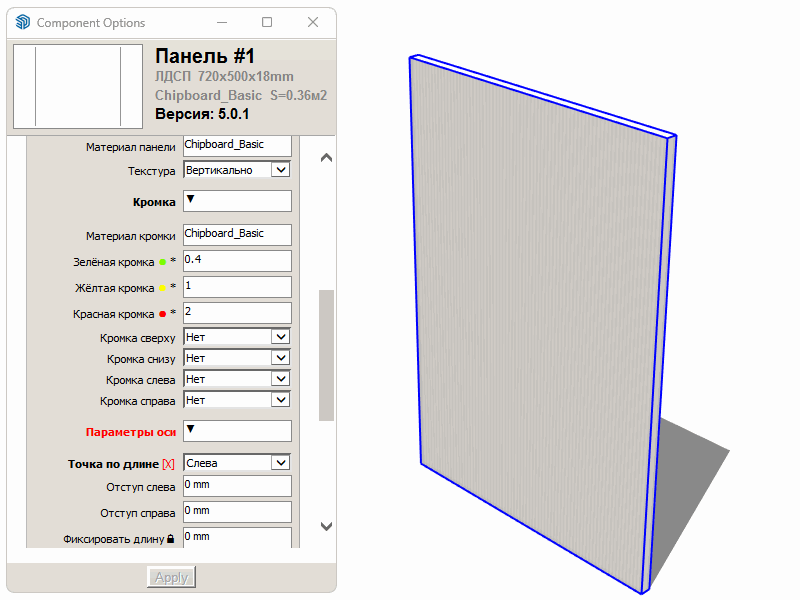Click the Материал панели input field
This screenshot has height=600, width=800.
(237, 145)
